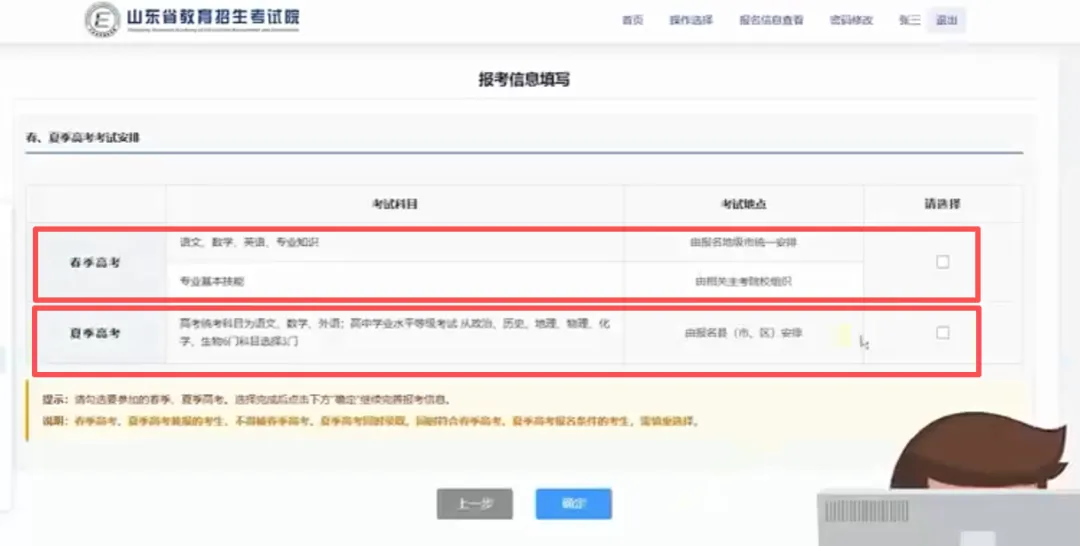Click the 退出 logout button

[946, 20]
